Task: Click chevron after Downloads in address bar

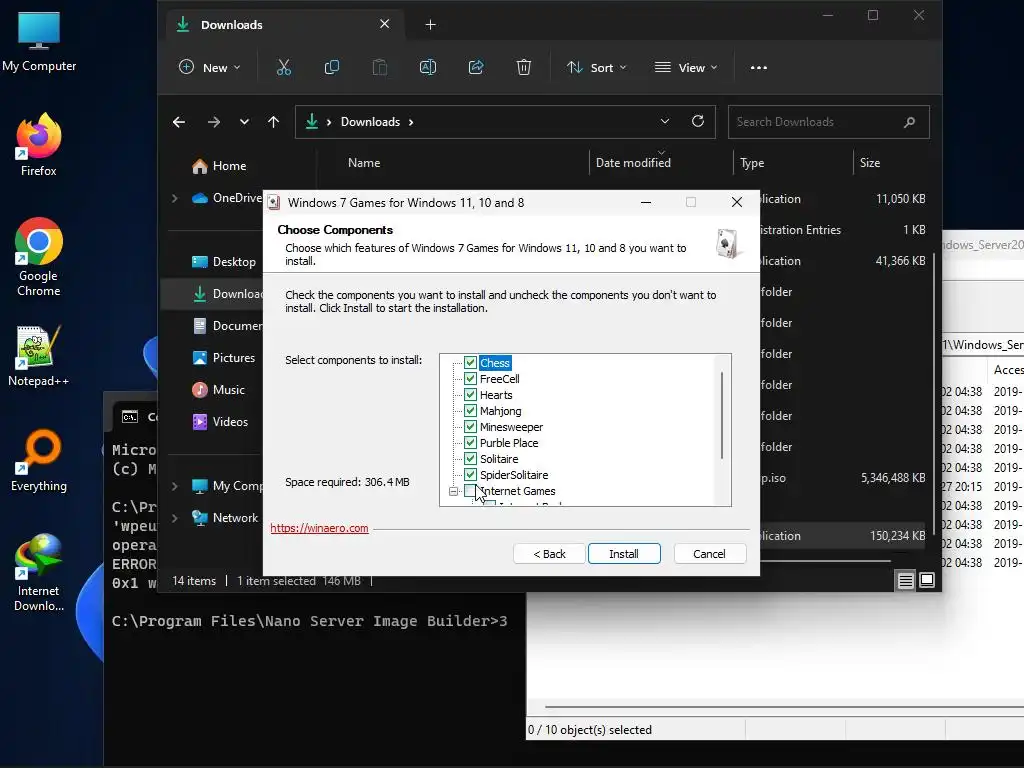Action: (411, 122)
